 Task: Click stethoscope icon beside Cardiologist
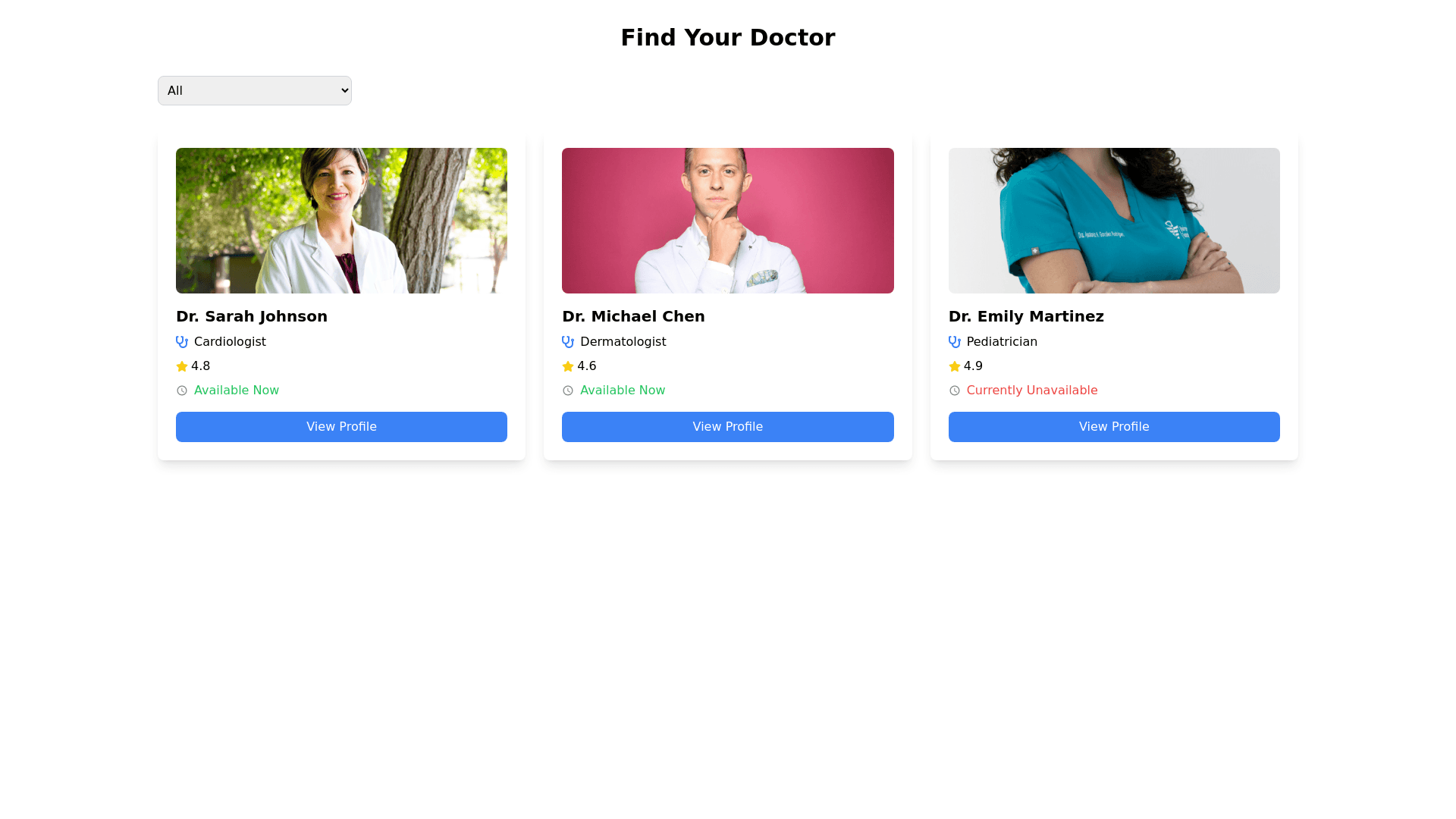coord(182,342)
